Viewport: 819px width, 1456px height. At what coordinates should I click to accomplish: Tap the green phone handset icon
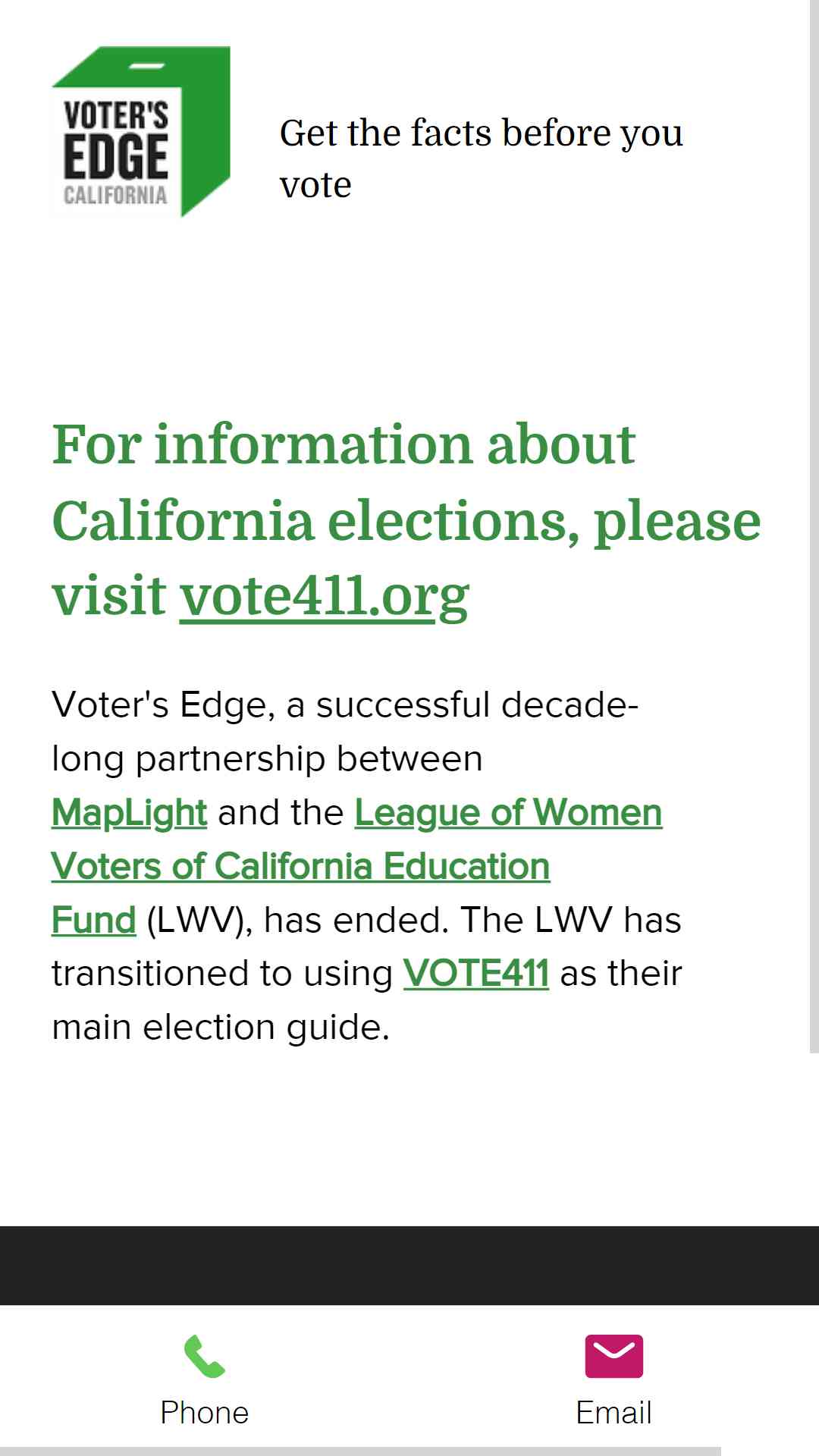205,1356
